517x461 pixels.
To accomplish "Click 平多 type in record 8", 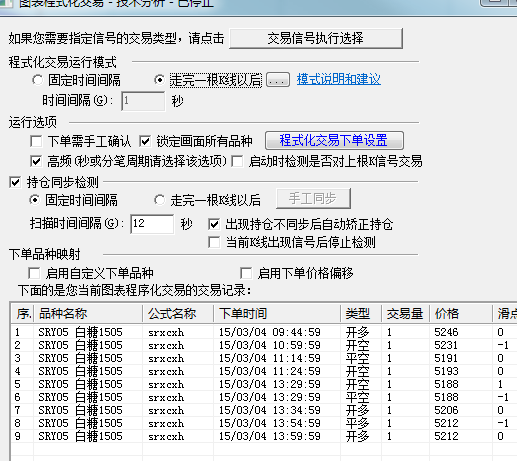I will pos(357,423).
